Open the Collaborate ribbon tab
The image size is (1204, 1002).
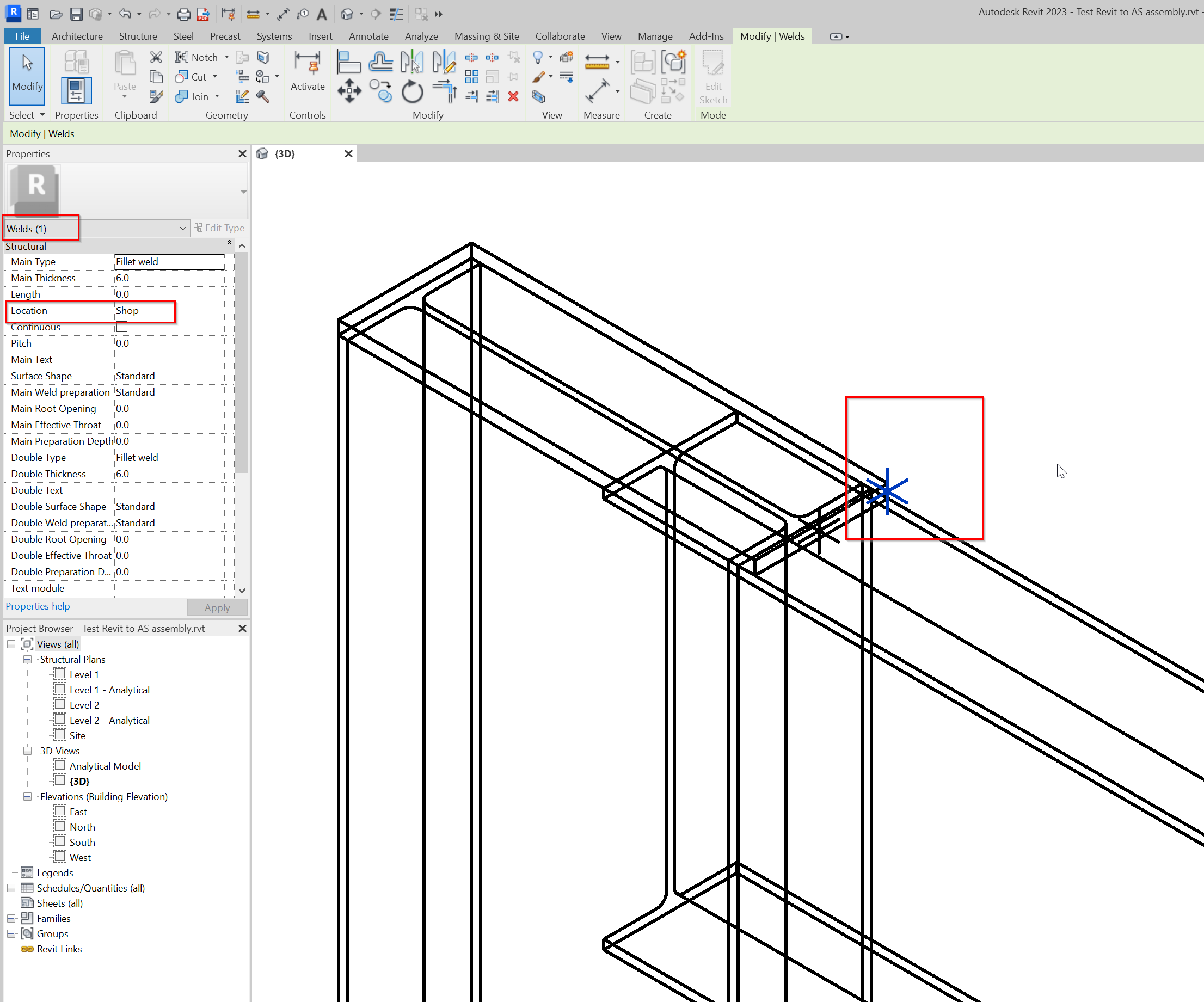[x=560, y=35]
